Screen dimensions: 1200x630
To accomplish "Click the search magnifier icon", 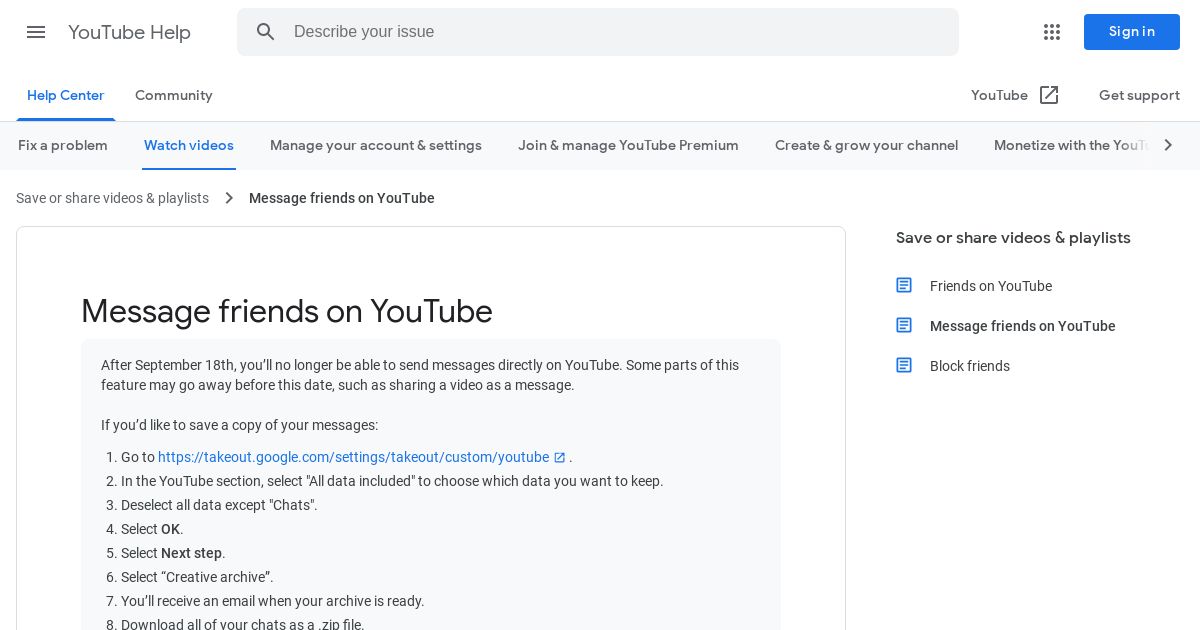I will pyautogui.click(x=266, y=32).
